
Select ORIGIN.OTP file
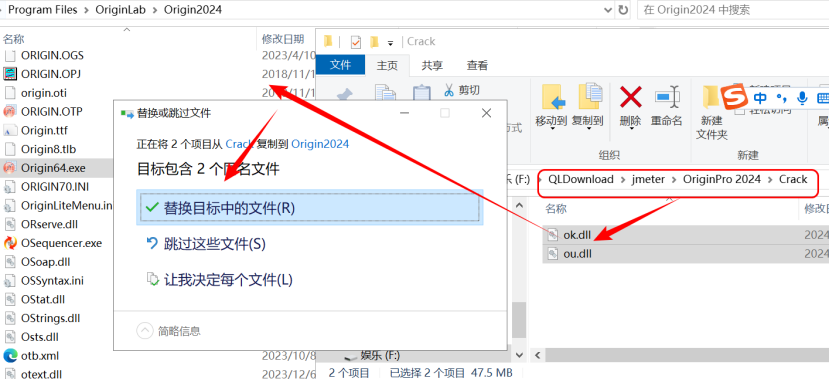(x=51, y=112)
